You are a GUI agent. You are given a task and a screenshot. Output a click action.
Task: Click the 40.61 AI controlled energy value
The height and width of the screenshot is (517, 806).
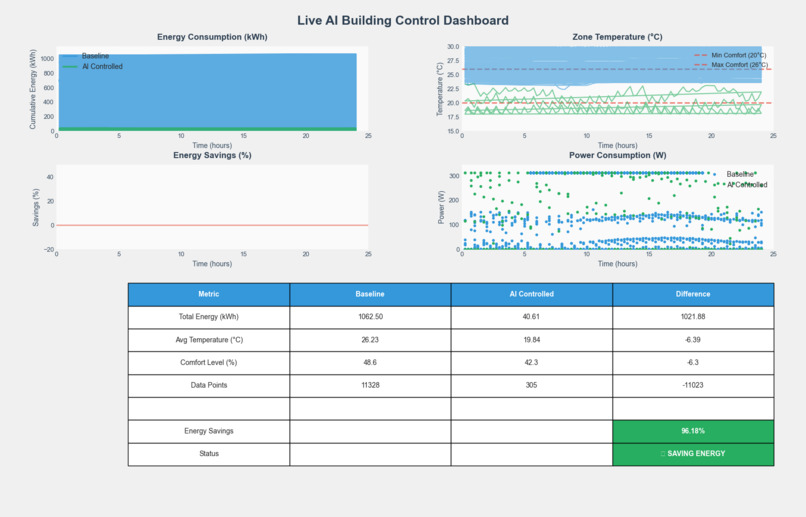[x=532, y=317]
